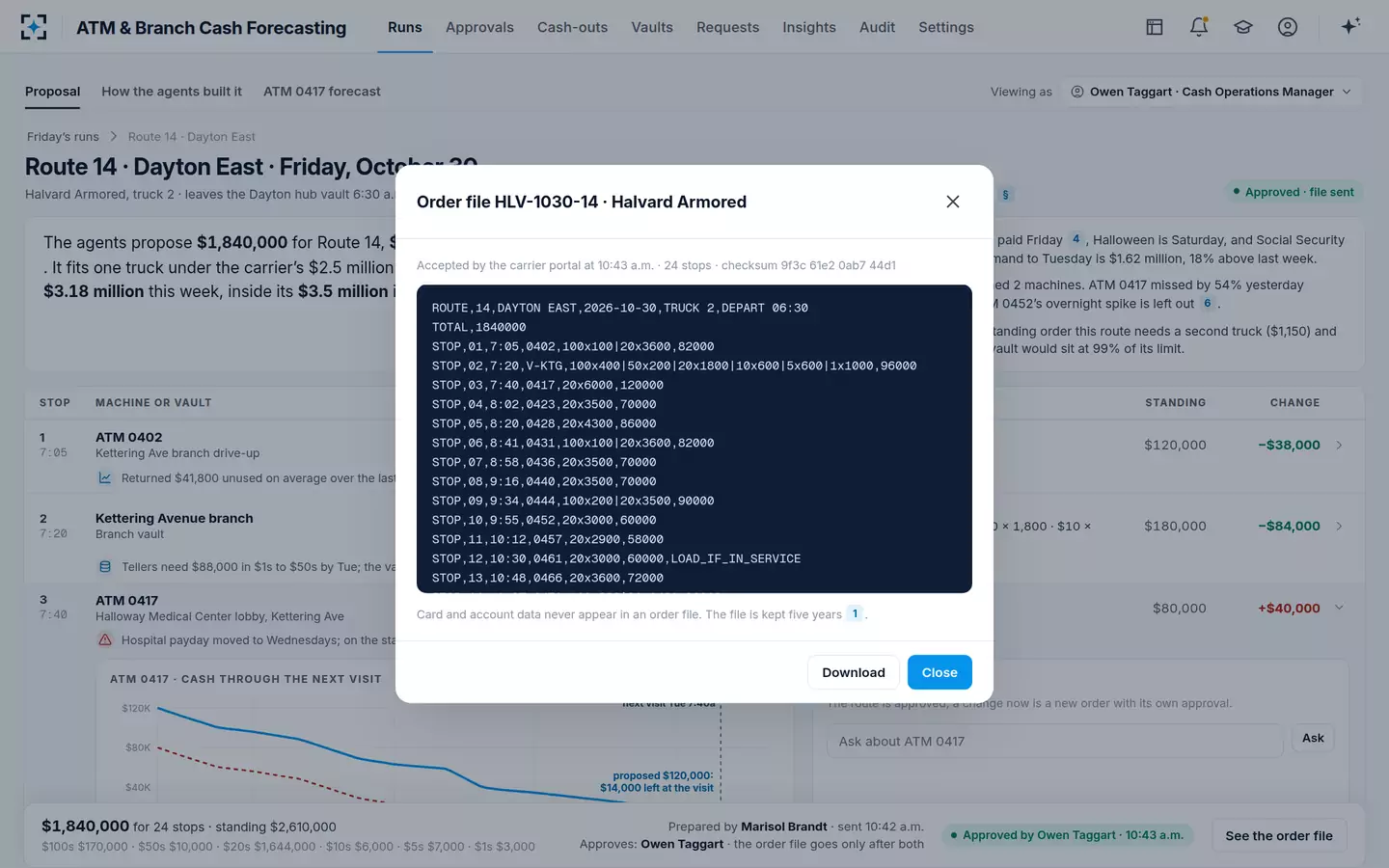Screen dimensions: 1389x868
Task: Open the Vaults tab
Action: click(x=652, y=27)
